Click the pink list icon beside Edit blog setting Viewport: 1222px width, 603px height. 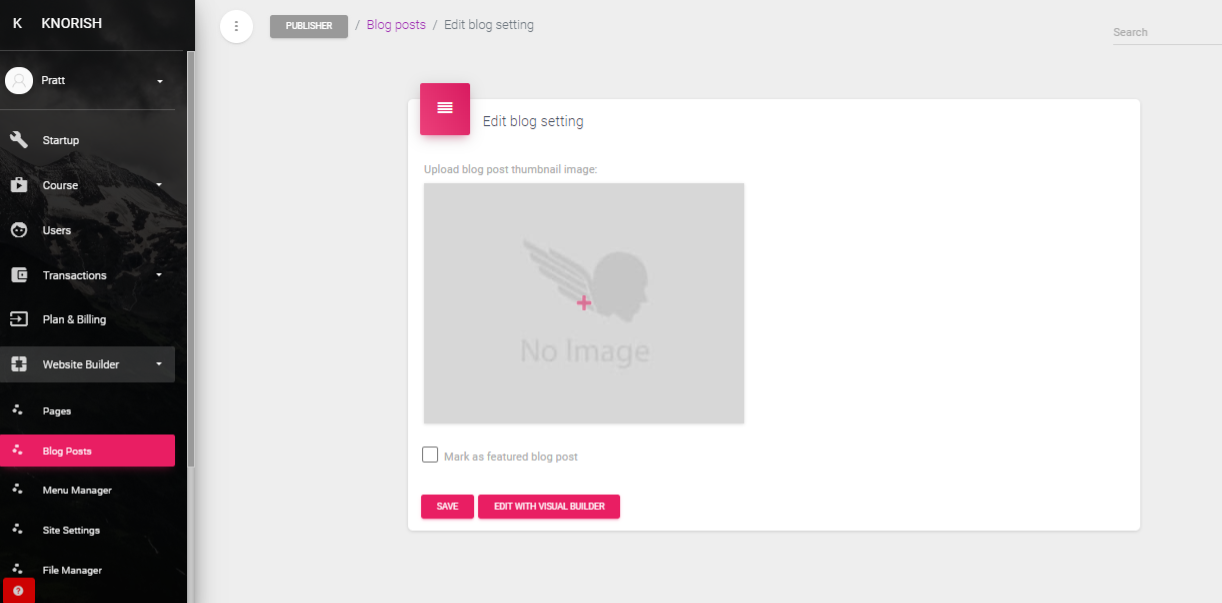(445, 108)
